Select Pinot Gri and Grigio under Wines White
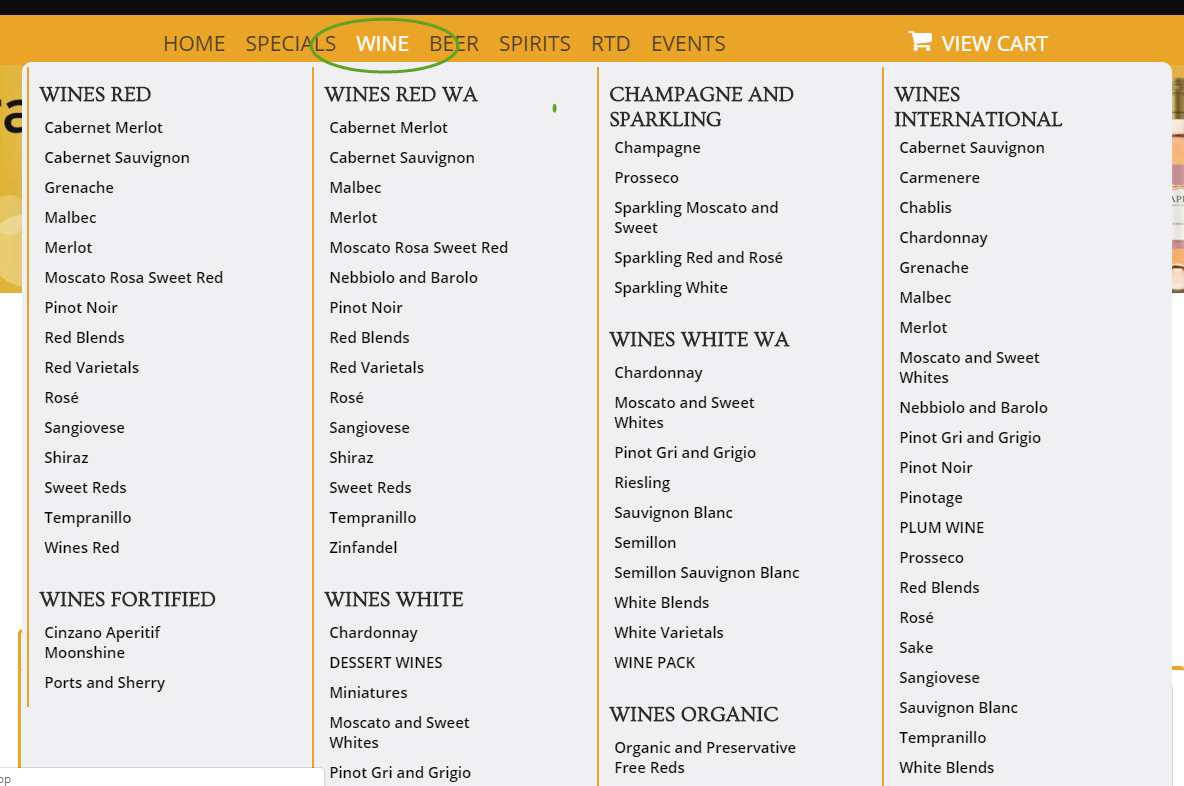The height and width of the screenshot is (786, 1184). (400, 772)
